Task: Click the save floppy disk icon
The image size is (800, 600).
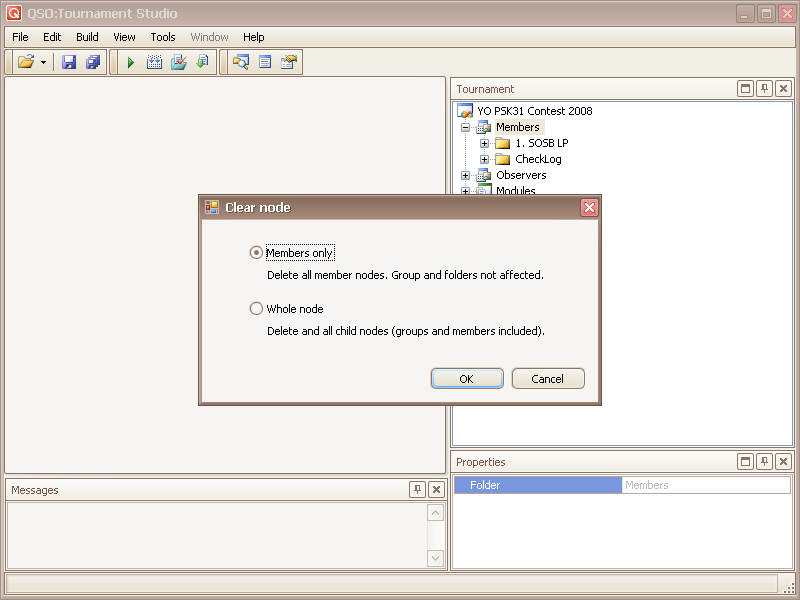Action: (x=69, y=62)
